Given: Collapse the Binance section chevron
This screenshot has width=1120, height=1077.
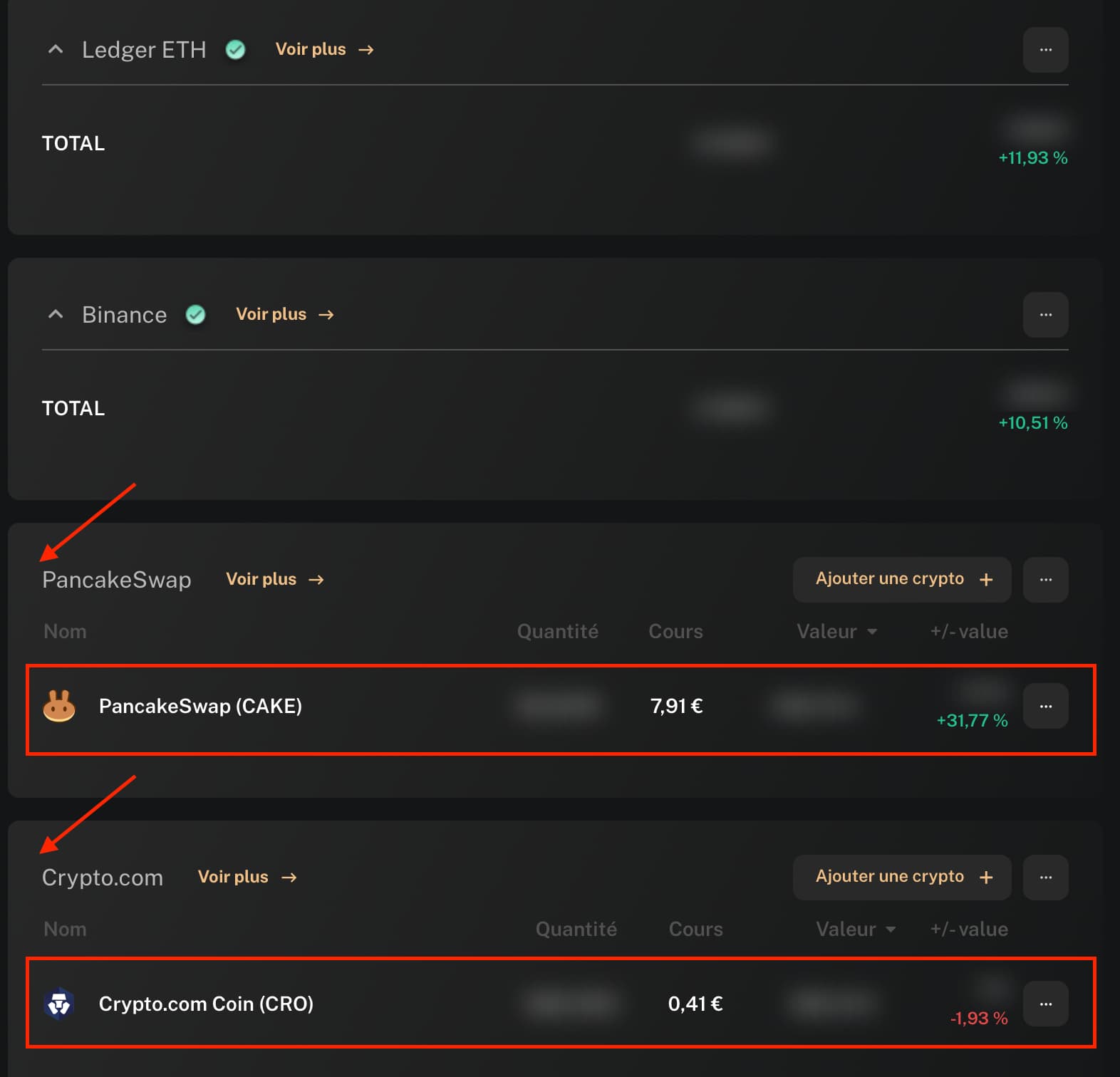Looking at the screenshot, I should 55,314.
